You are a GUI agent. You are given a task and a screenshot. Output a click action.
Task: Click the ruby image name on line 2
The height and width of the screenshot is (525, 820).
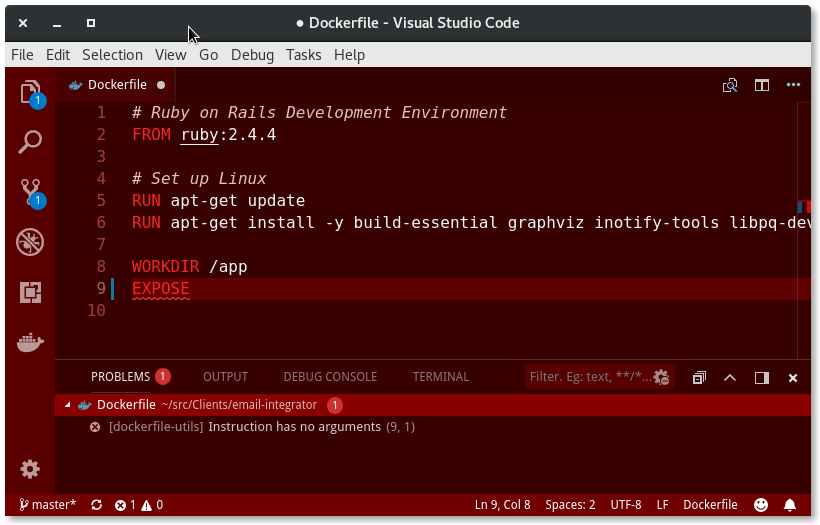(x=199, y=135)
